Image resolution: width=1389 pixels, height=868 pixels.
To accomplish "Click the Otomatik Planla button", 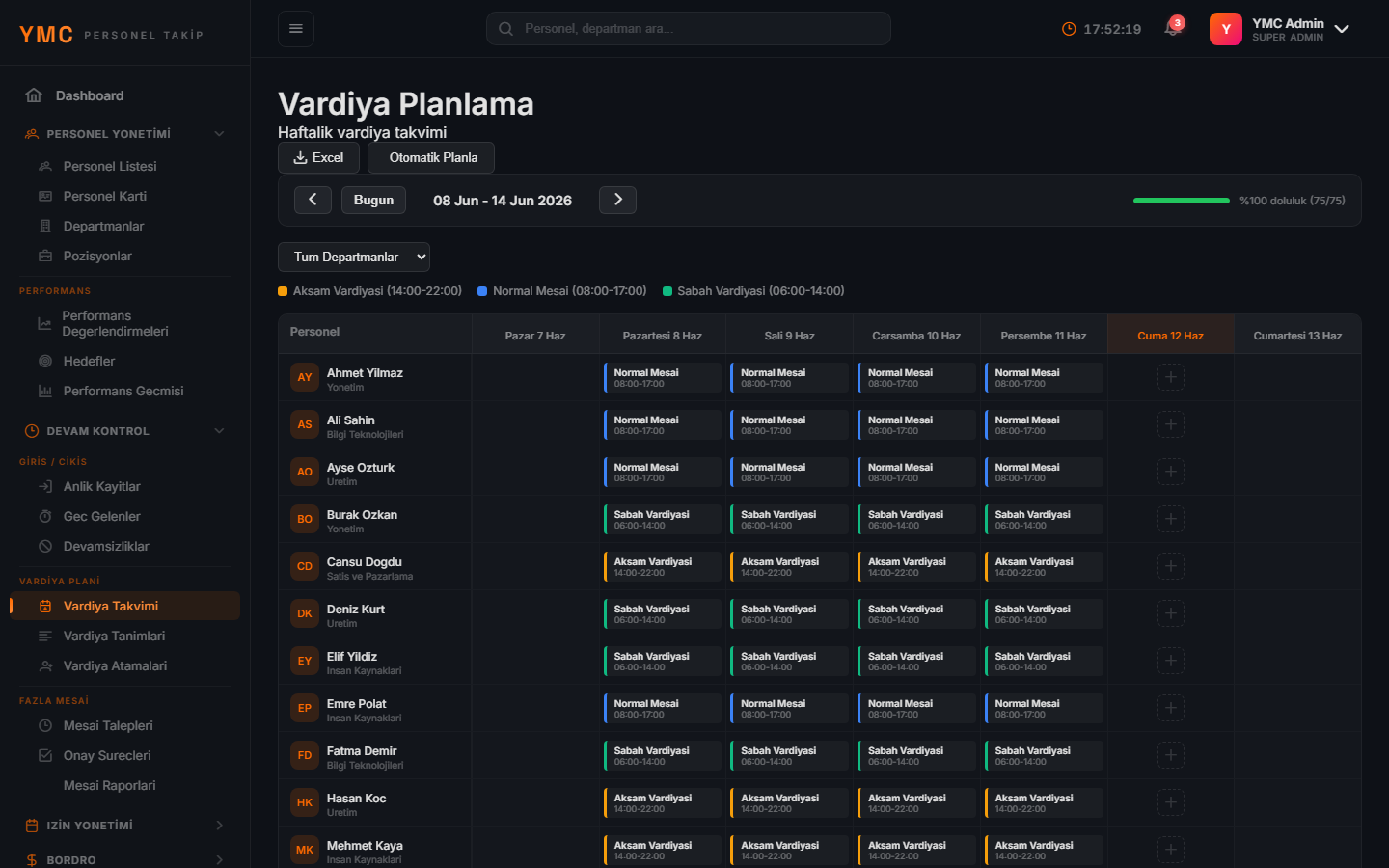I will click(431, 157).
